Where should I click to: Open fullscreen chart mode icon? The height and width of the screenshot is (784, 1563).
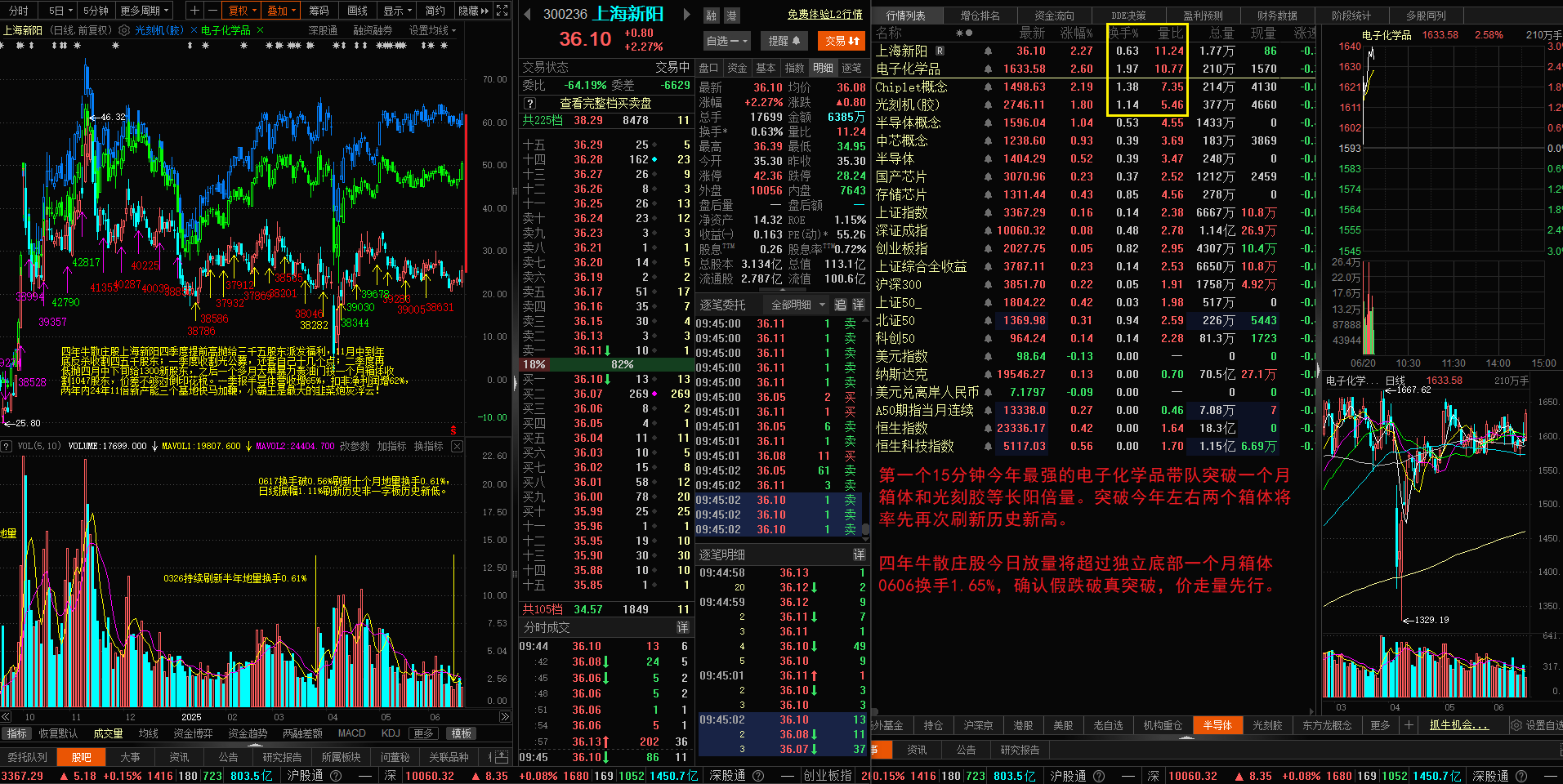pyautogui.click(x=502, y=11)
